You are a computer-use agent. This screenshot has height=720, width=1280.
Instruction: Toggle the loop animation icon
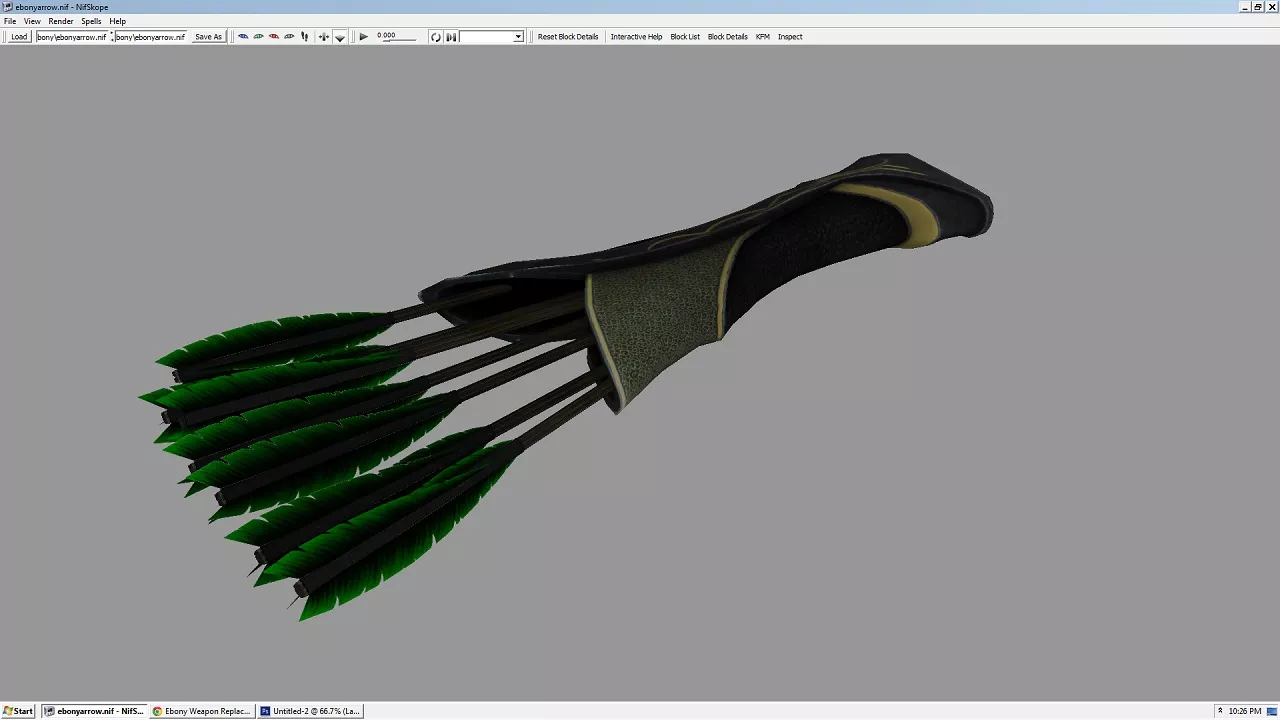[x=435, y=37]
